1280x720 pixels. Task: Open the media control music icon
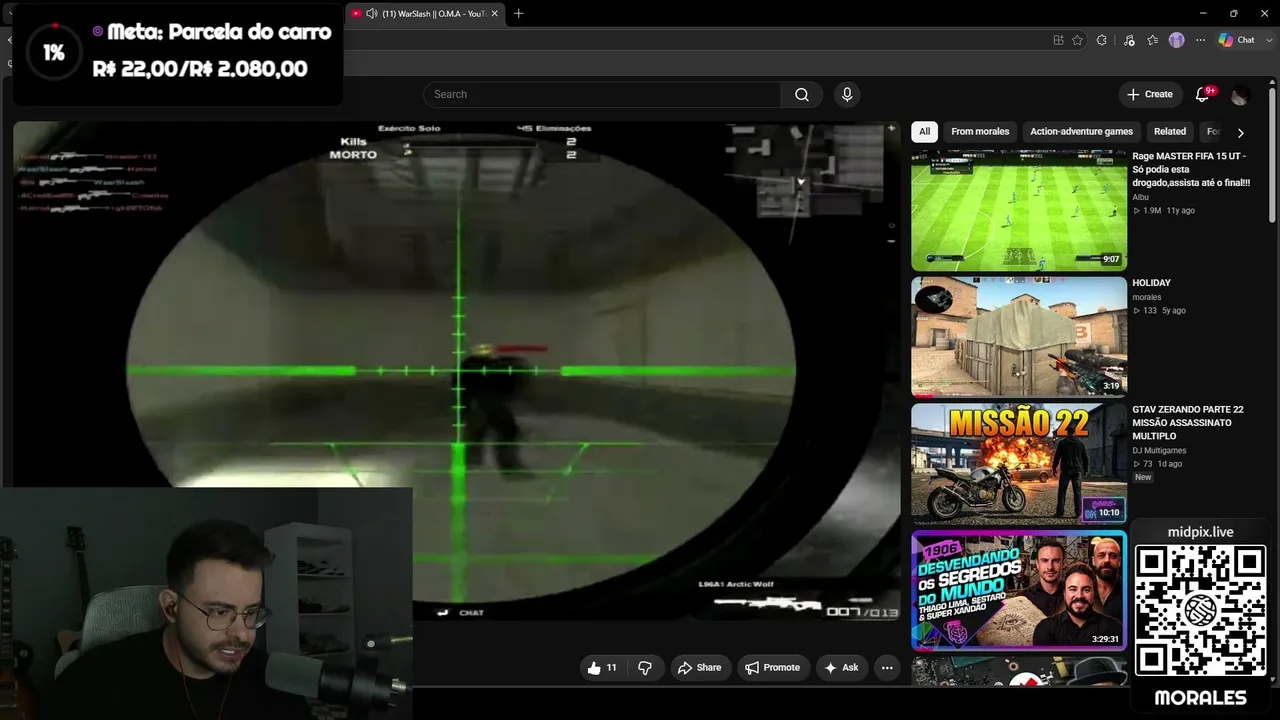pos(1129,40)
